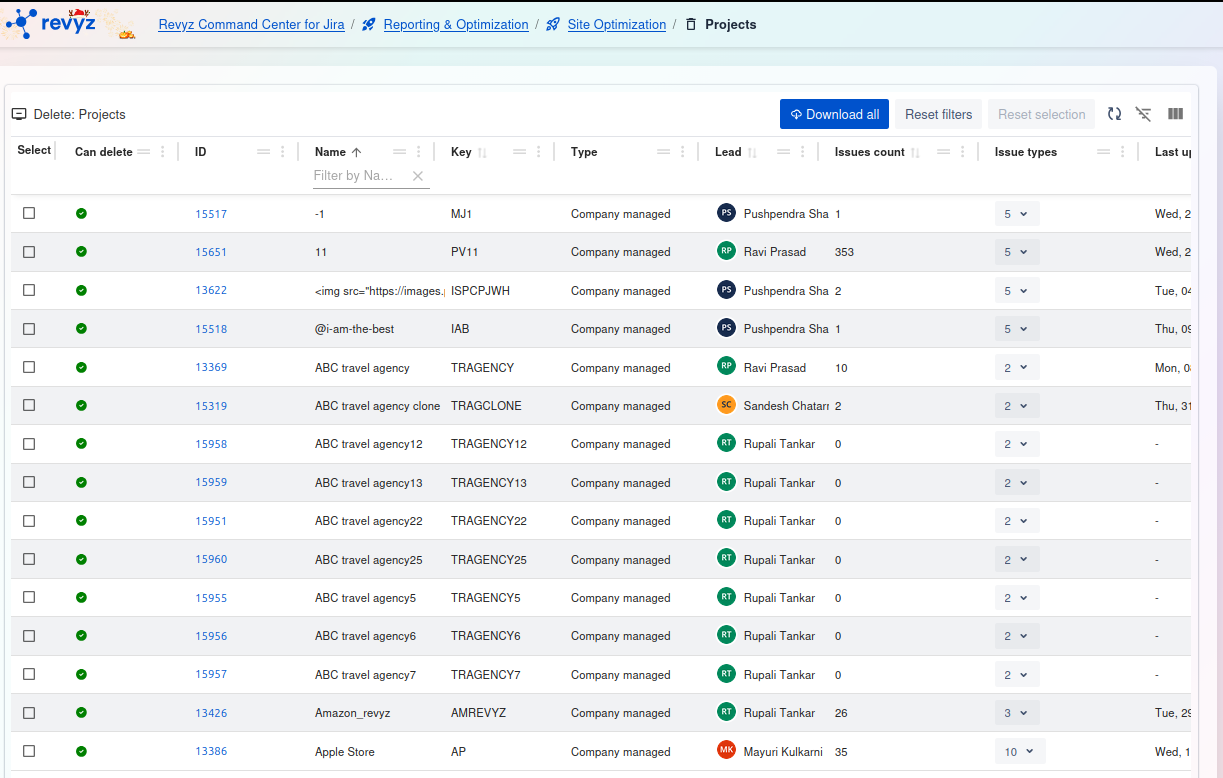This screenshot has height=778, width=1223.
Task: Open the three-dot menu for ID column
Action: click(283, 152)
